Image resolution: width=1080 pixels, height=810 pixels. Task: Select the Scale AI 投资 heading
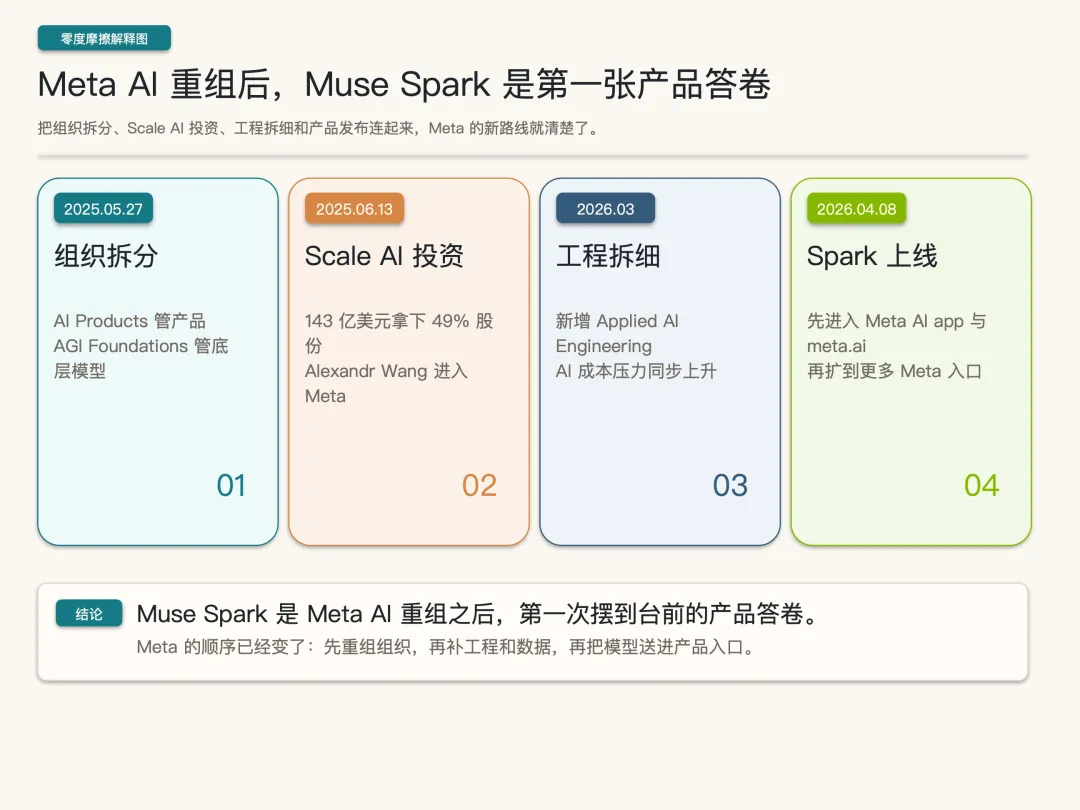pyautogui.click(x=384, y=256)
